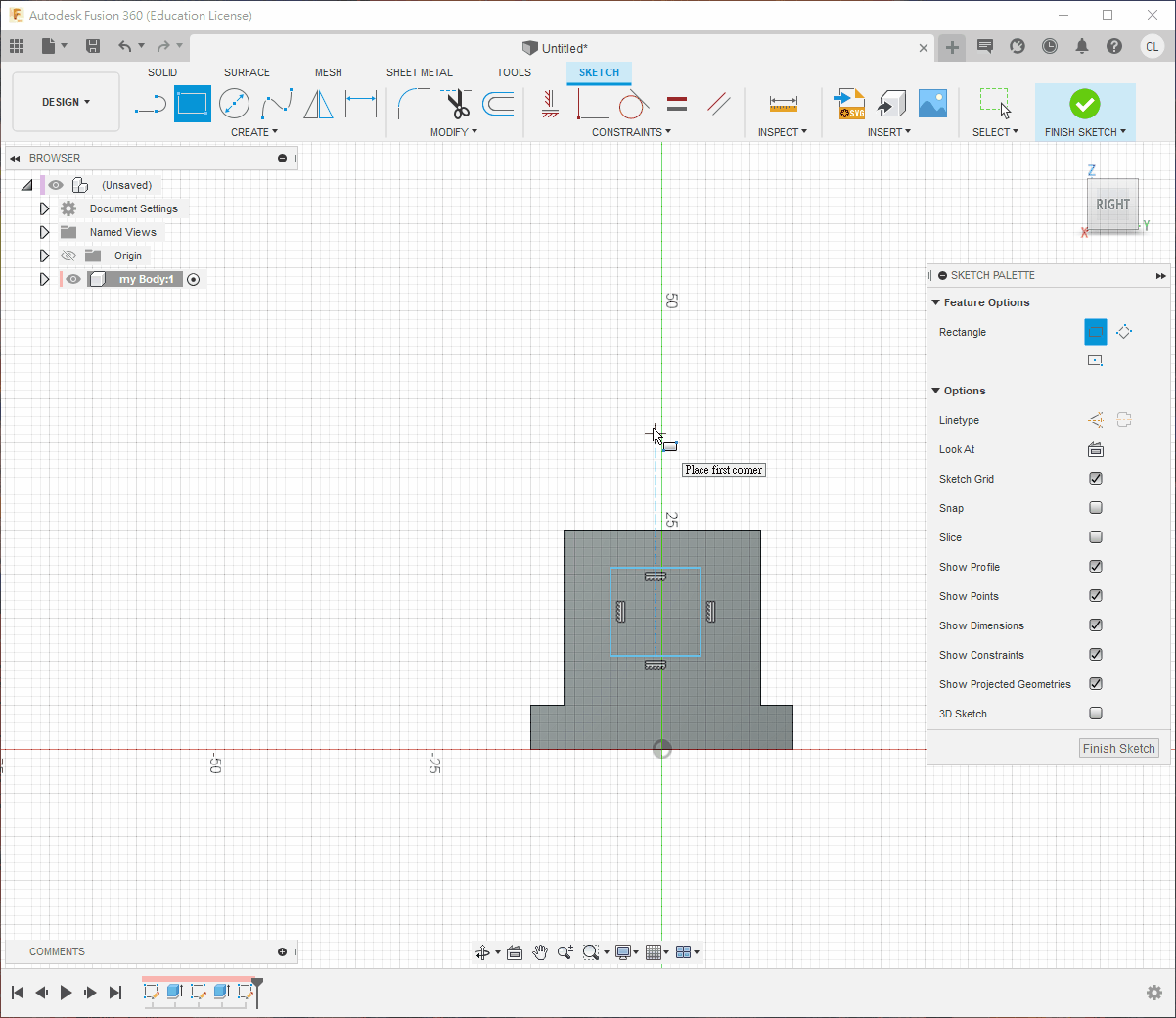Select the Center Diameter Circle tool
The image size is (1176, 1018).
[234, 103]
